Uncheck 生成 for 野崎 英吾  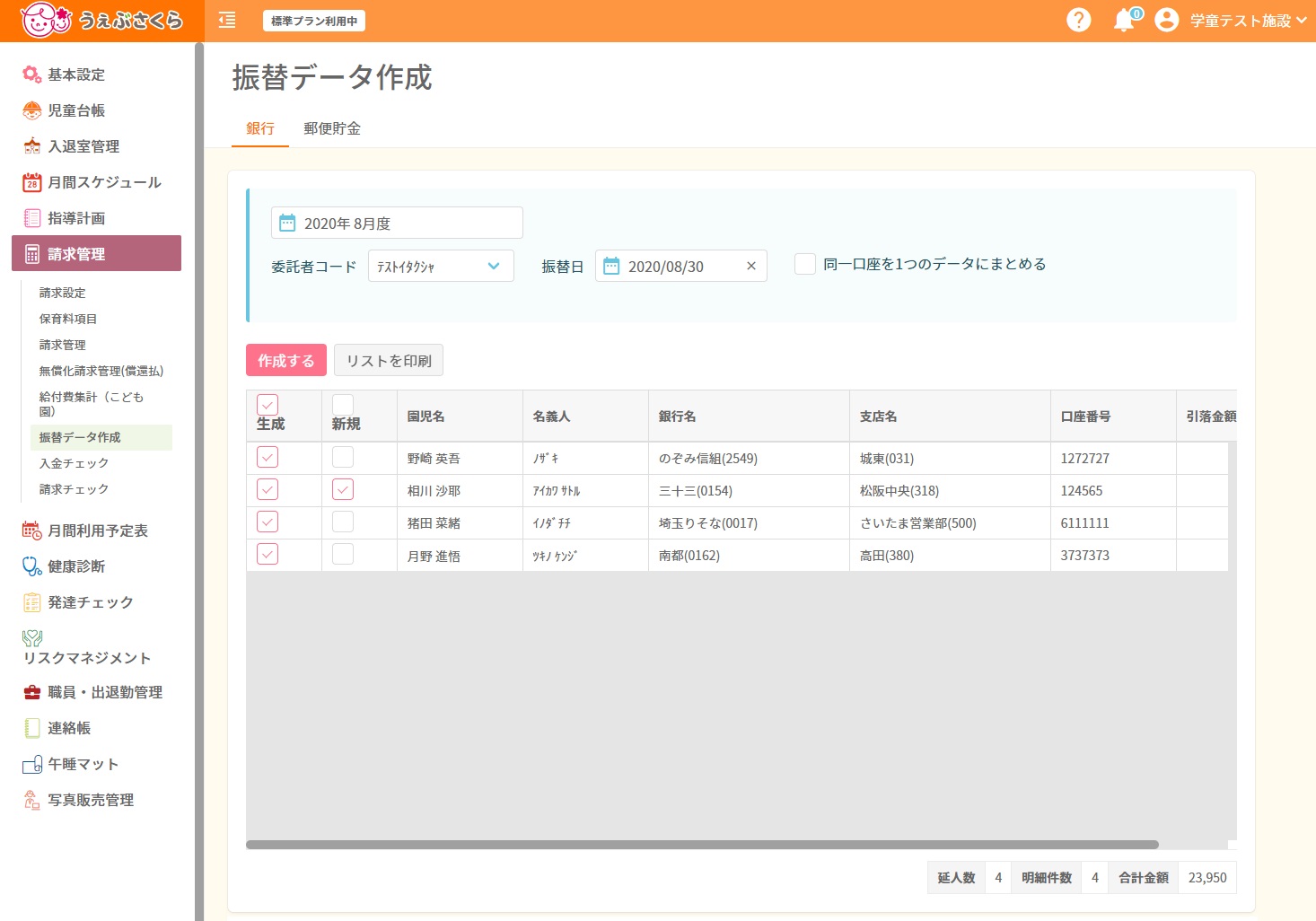coord(268,457)
